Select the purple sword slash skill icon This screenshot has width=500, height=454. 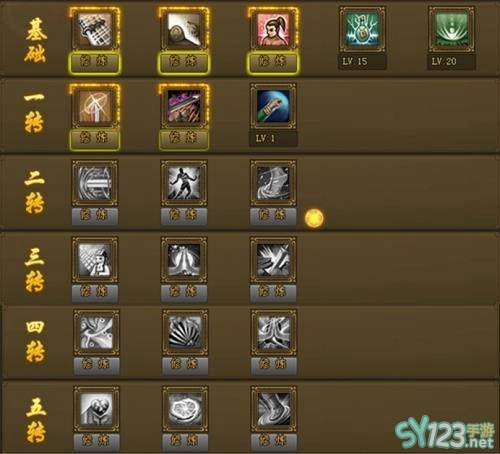coord(184,106)
